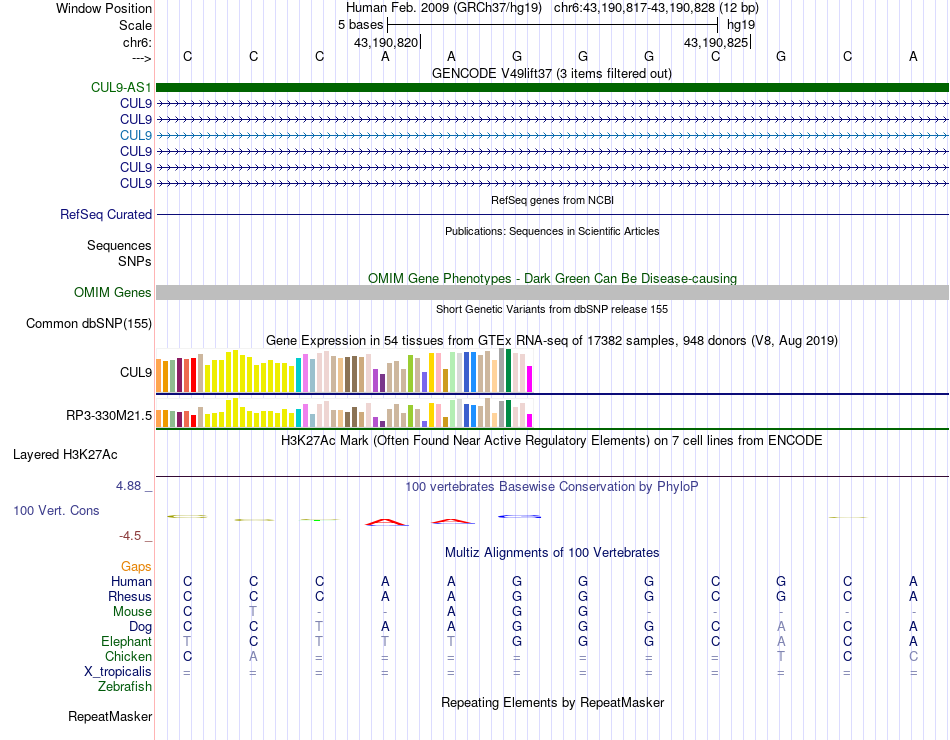This screenshot has height=740, width=950.
Task: Open the 'RefSeq genes from NCBI' track title
Action: coord(552,200)
